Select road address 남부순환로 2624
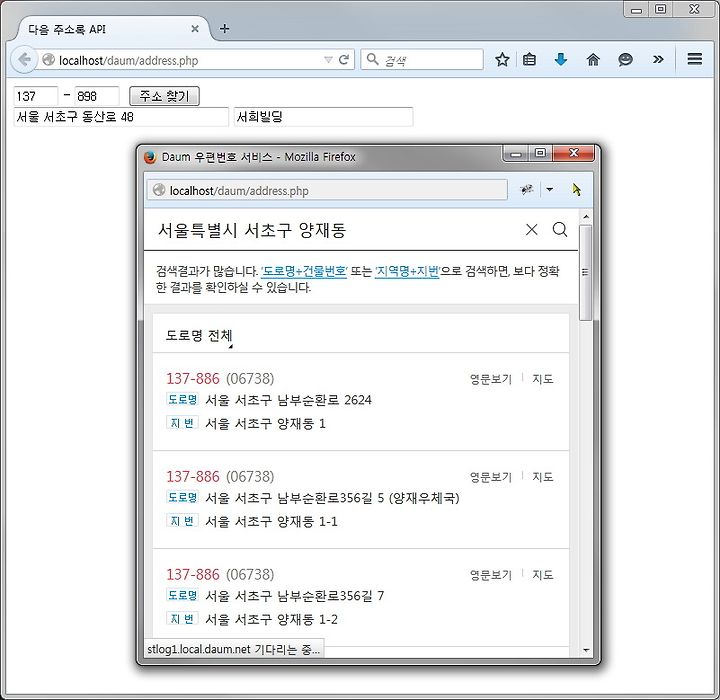 pyautogui.click(x=288, y=400)
